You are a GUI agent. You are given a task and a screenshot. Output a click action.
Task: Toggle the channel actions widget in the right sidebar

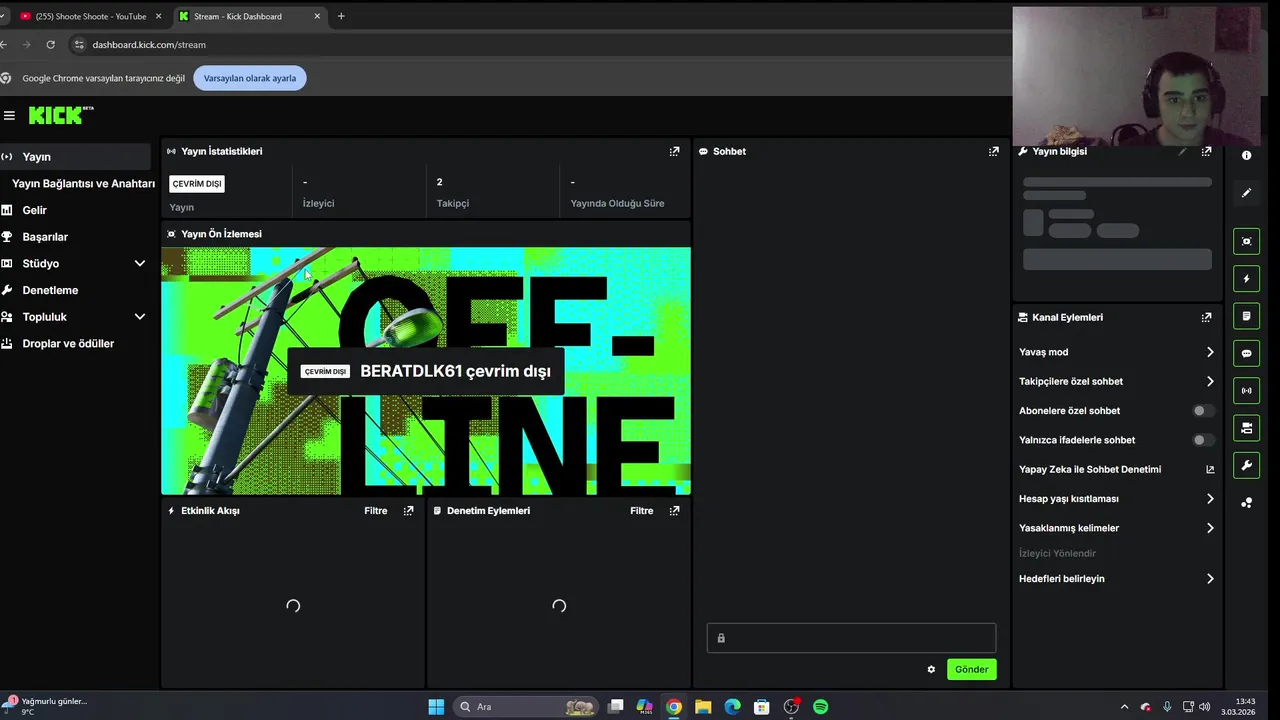coord(1246,428)
